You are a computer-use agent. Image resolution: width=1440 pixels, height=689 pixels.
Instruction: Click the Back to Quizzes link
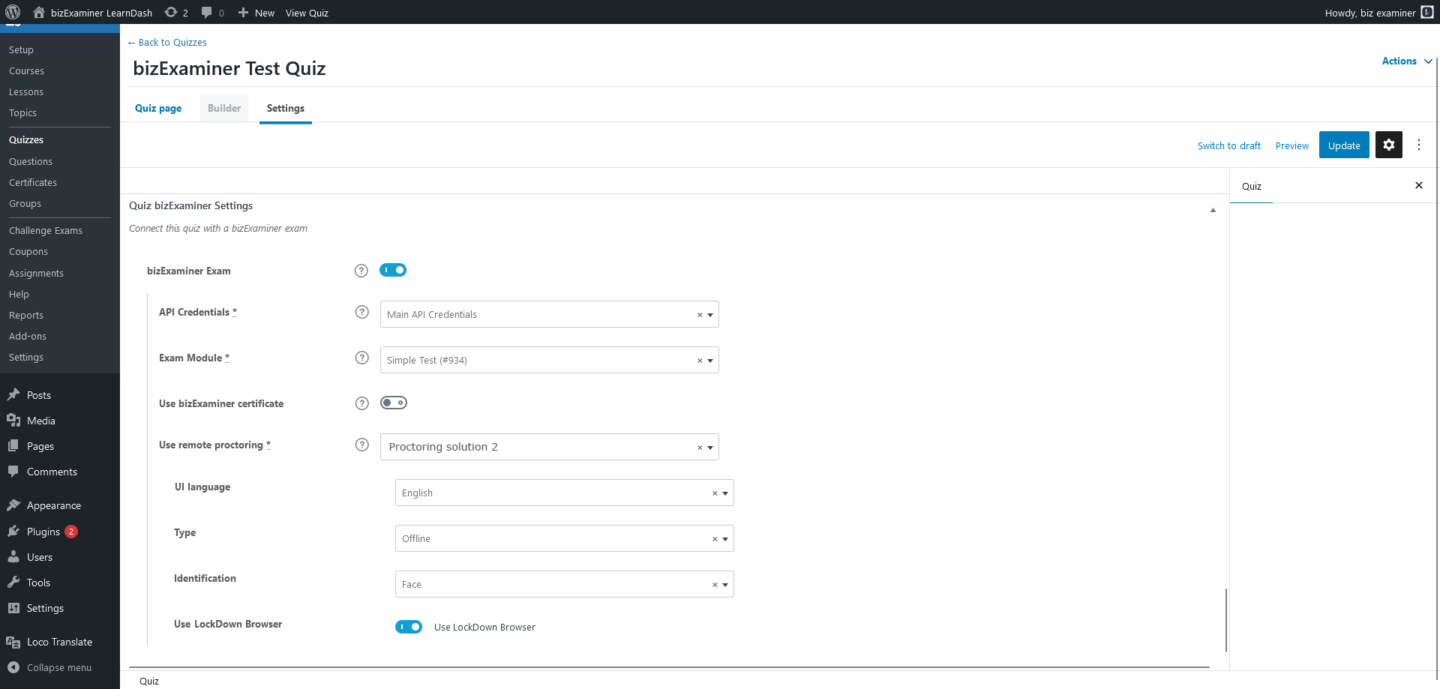click(166, 42)
